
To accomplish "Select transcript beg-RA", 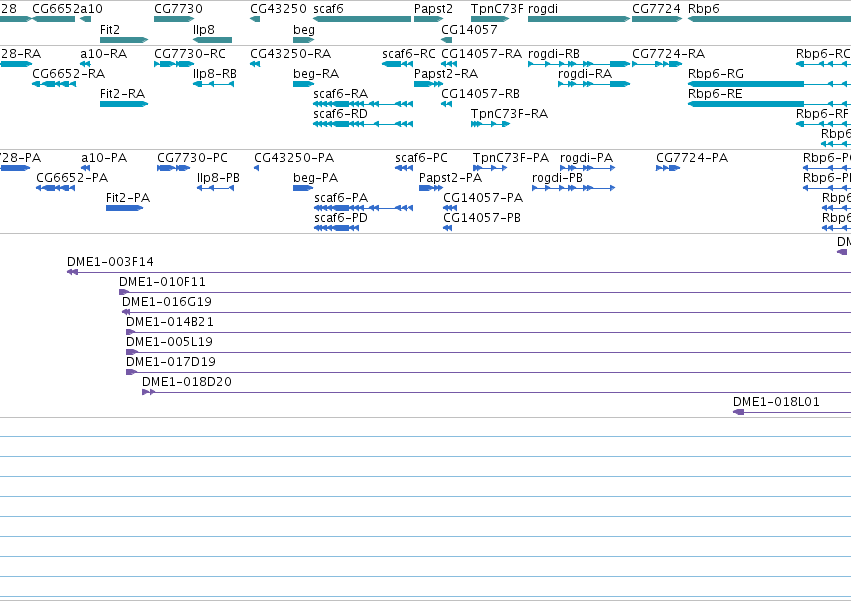I will click(303, 84).
